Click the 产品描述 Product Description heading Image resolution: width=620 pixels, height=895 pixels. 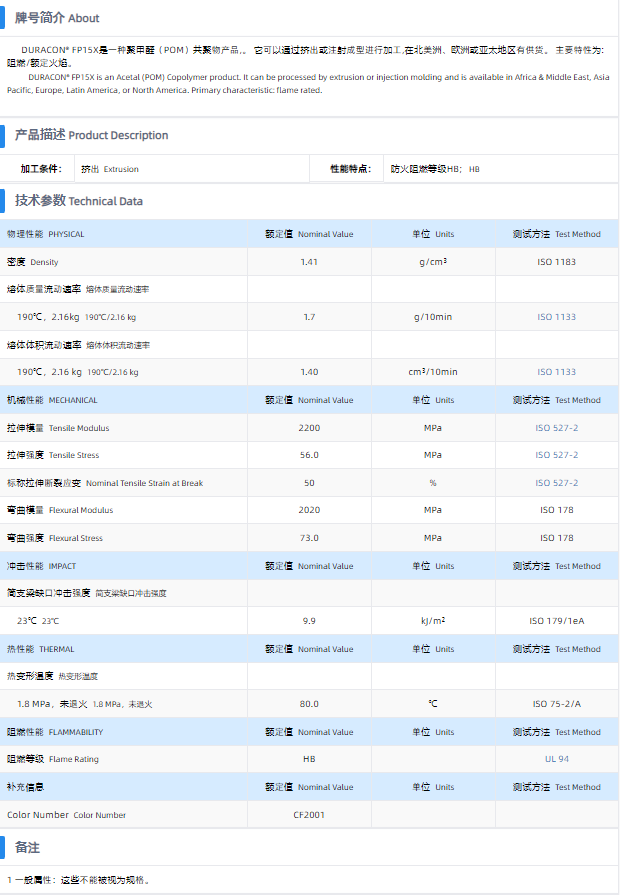click(x=91, y=135)
